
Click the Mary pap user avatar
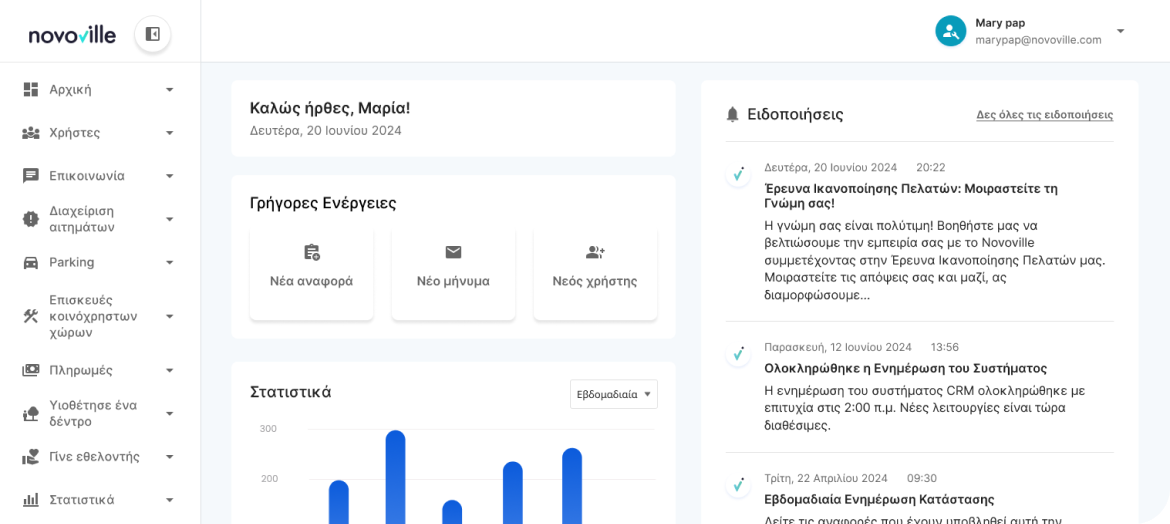(x=950, y=31)
